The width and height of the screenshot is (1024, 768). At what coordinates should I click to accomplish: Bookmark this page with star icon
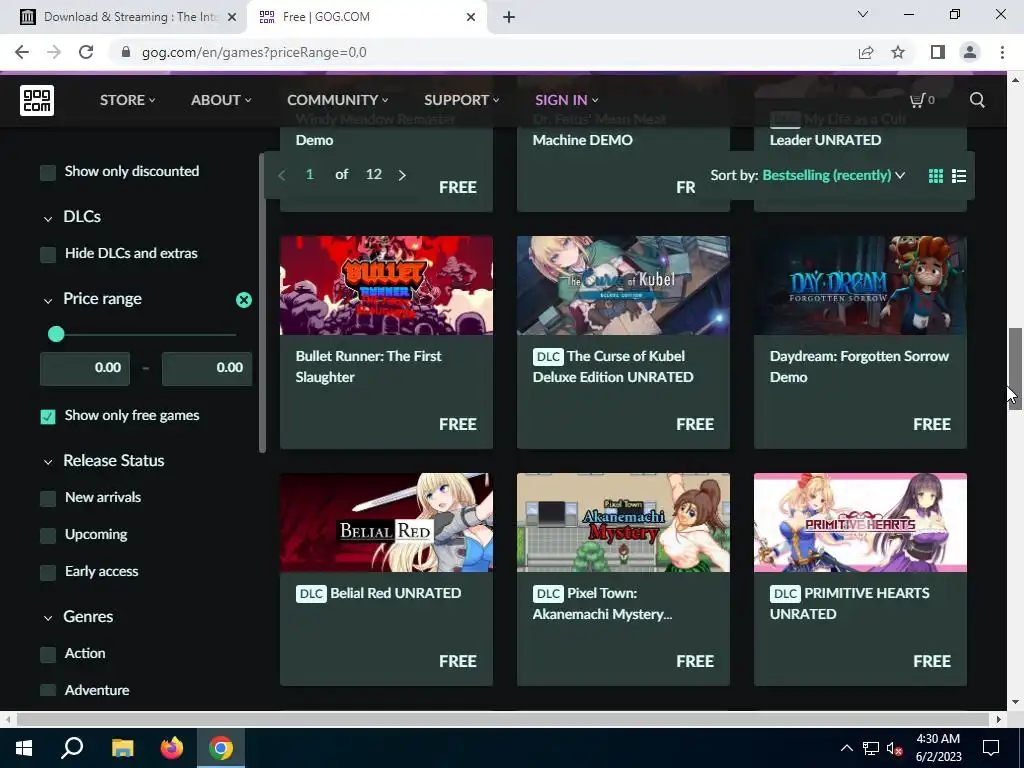[898, 52]
